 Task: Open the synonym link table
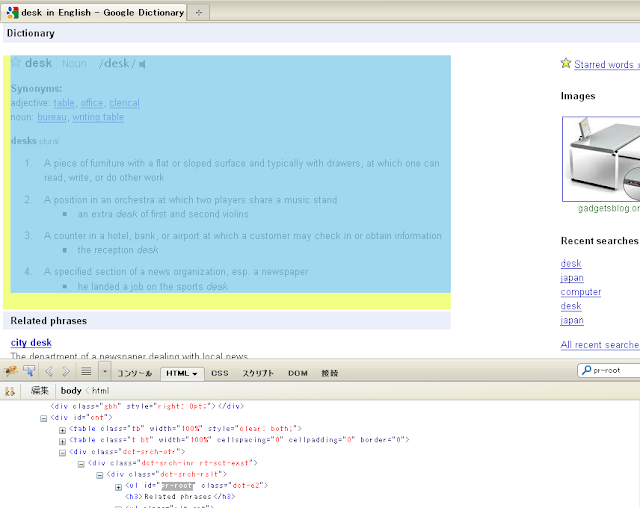coord(64,103)
